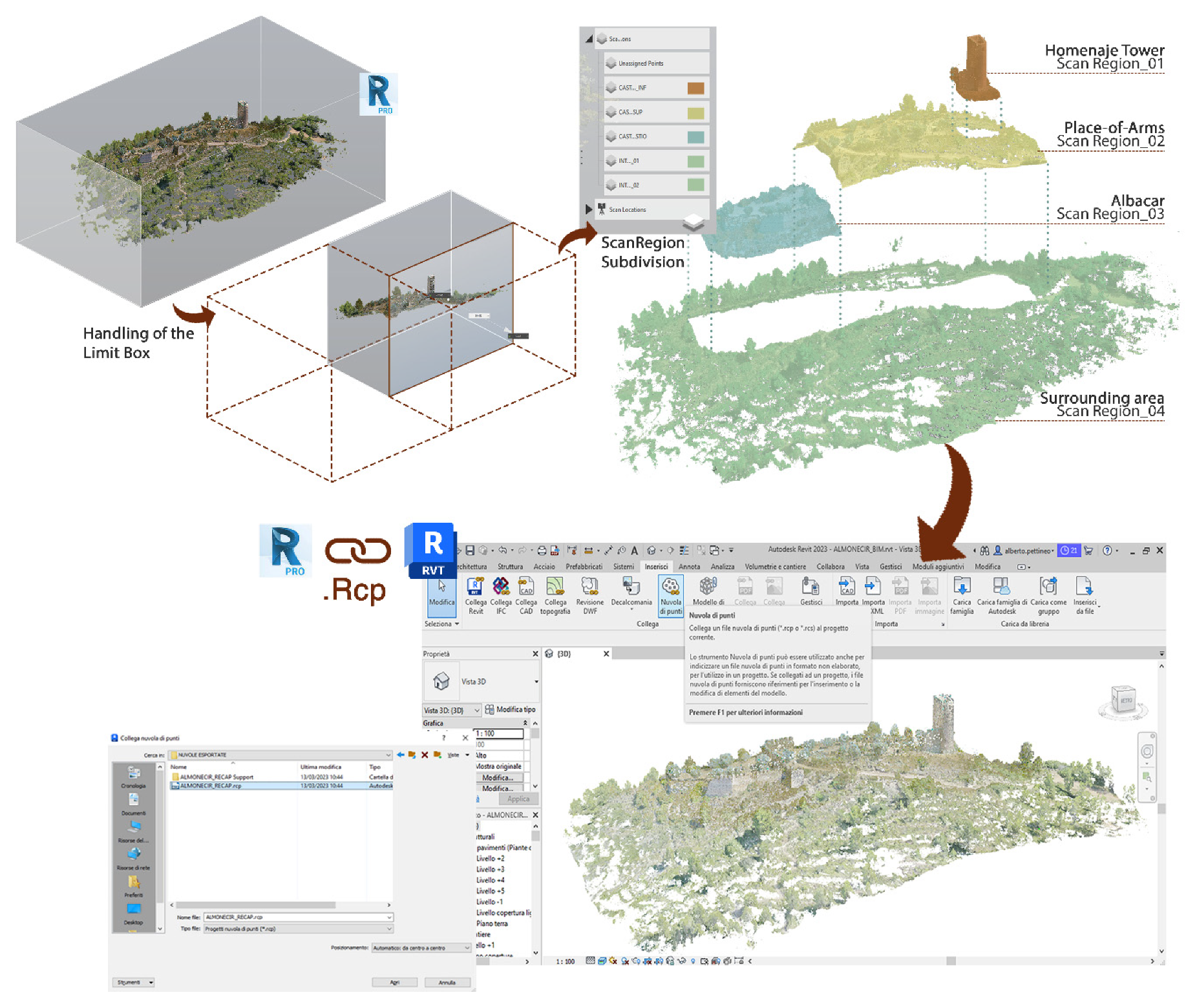
Task: Open the Gestisci ribbon tab
Action: click(890, 567)
